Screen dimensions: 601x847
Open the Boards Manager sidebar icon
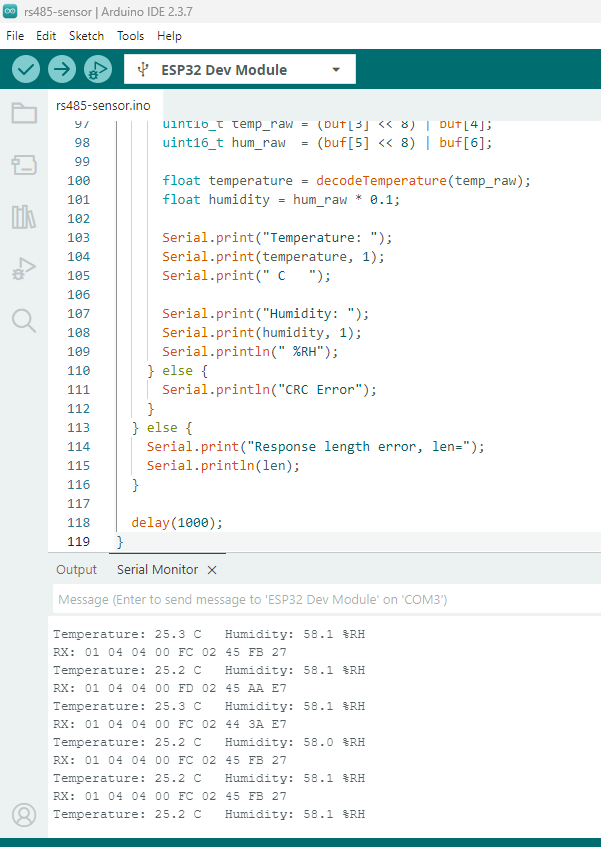coord(24,165)
